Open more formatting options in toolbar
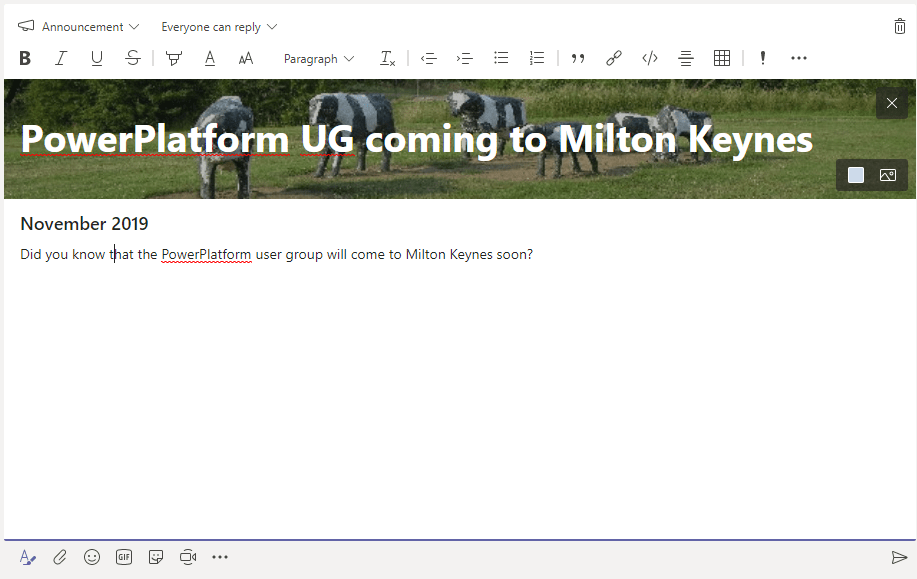Image resolution: width=917 pixels, height=579 pixels. click(x=799, y=58)
